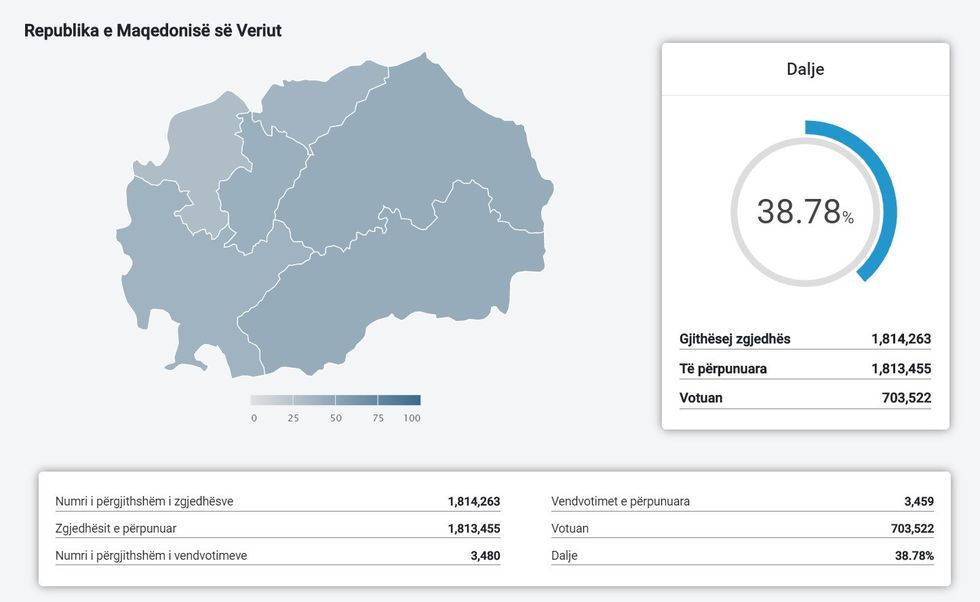Click the lightest-shaded northwestern map region
This screenshot has width=980, height=602.
pyautogui.click(x=205, y=160)
